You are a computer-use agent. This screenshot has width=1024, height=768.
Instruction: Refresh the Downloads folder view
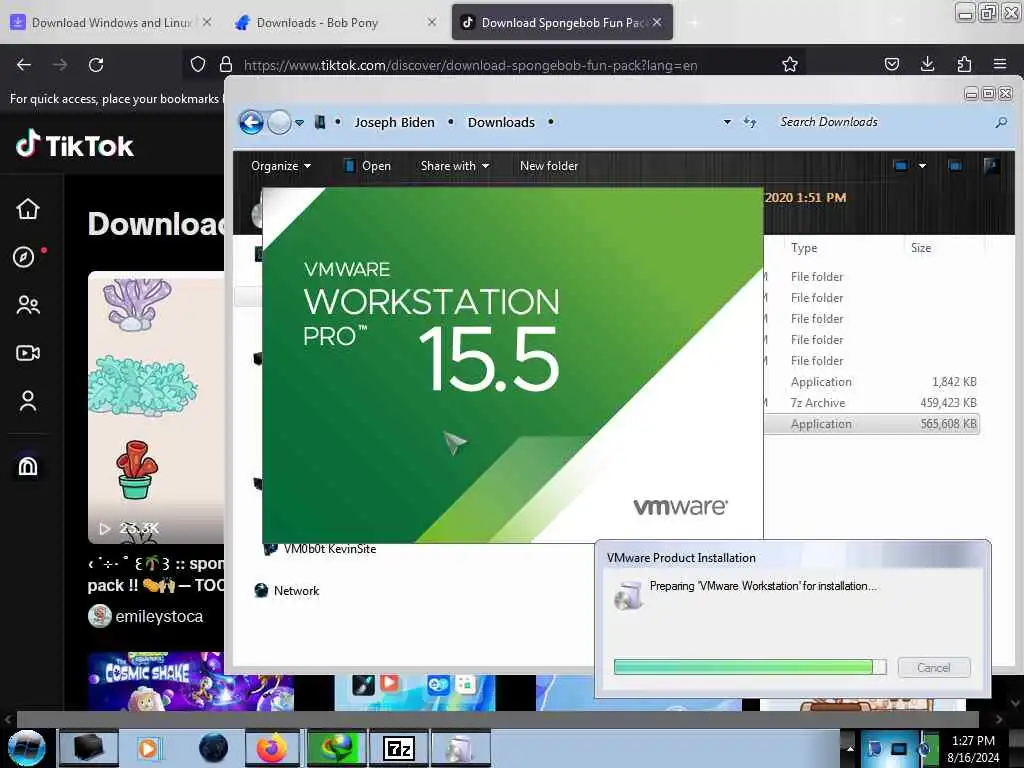click(750, 122)
